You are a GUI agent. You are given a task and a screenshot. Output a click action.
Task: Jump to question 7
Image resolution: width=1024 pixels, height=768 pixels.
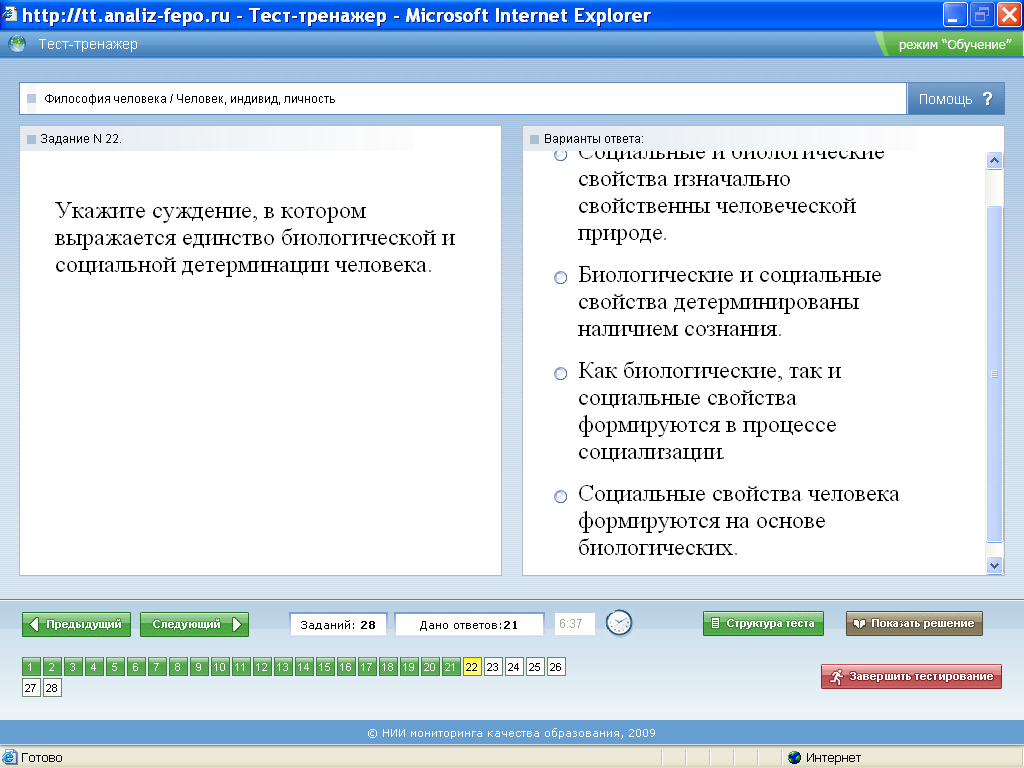[x=157, y=667]
